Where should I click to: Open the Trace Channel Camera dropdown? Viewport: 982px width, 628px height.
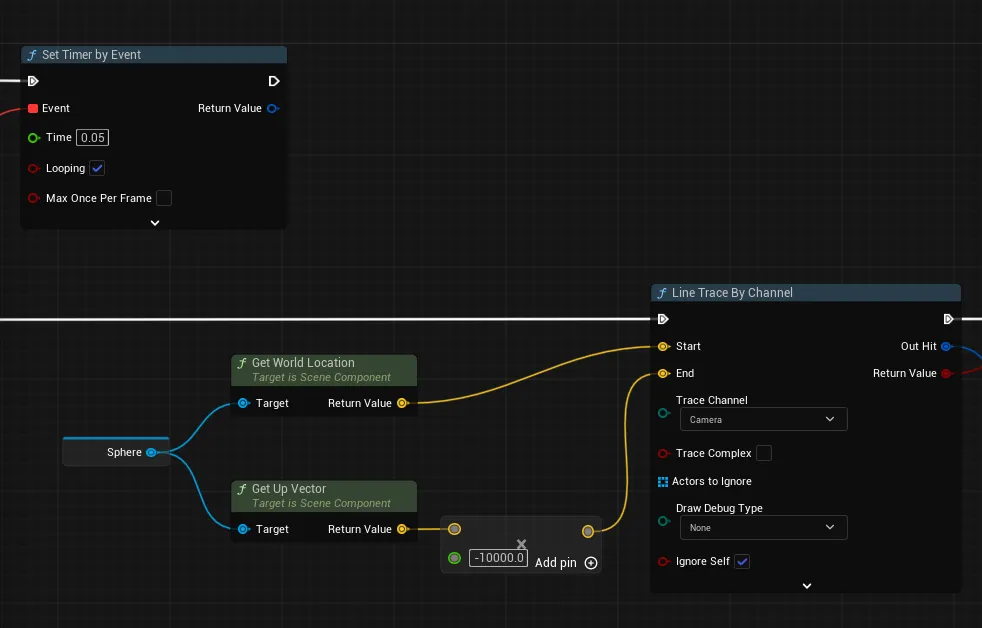click(x=763, y=420)
